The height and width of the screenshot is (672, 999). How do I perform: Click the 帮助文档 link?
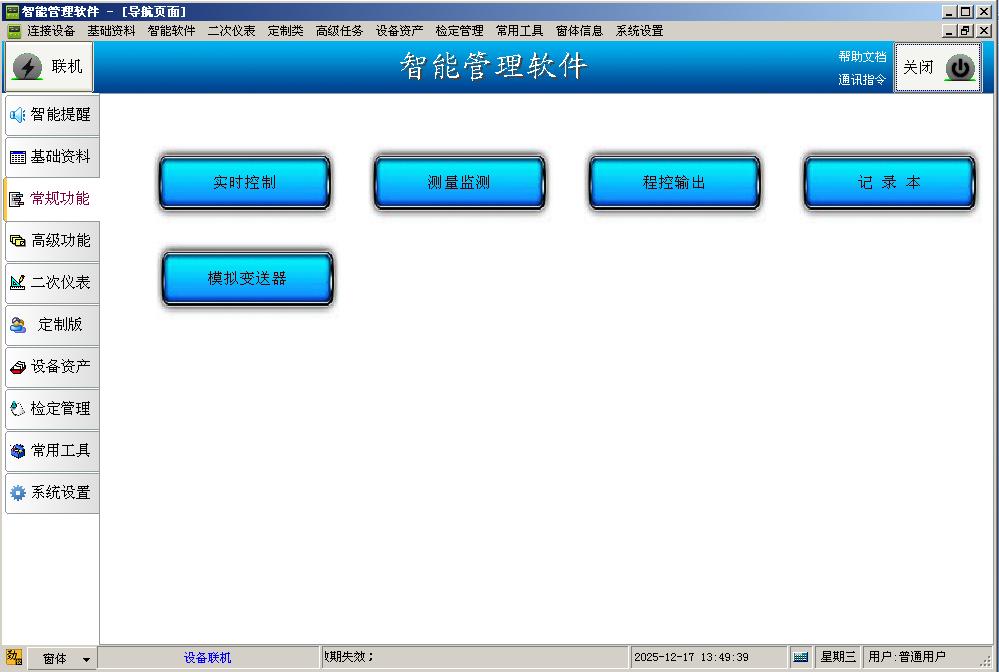click(x=861, y=57)
